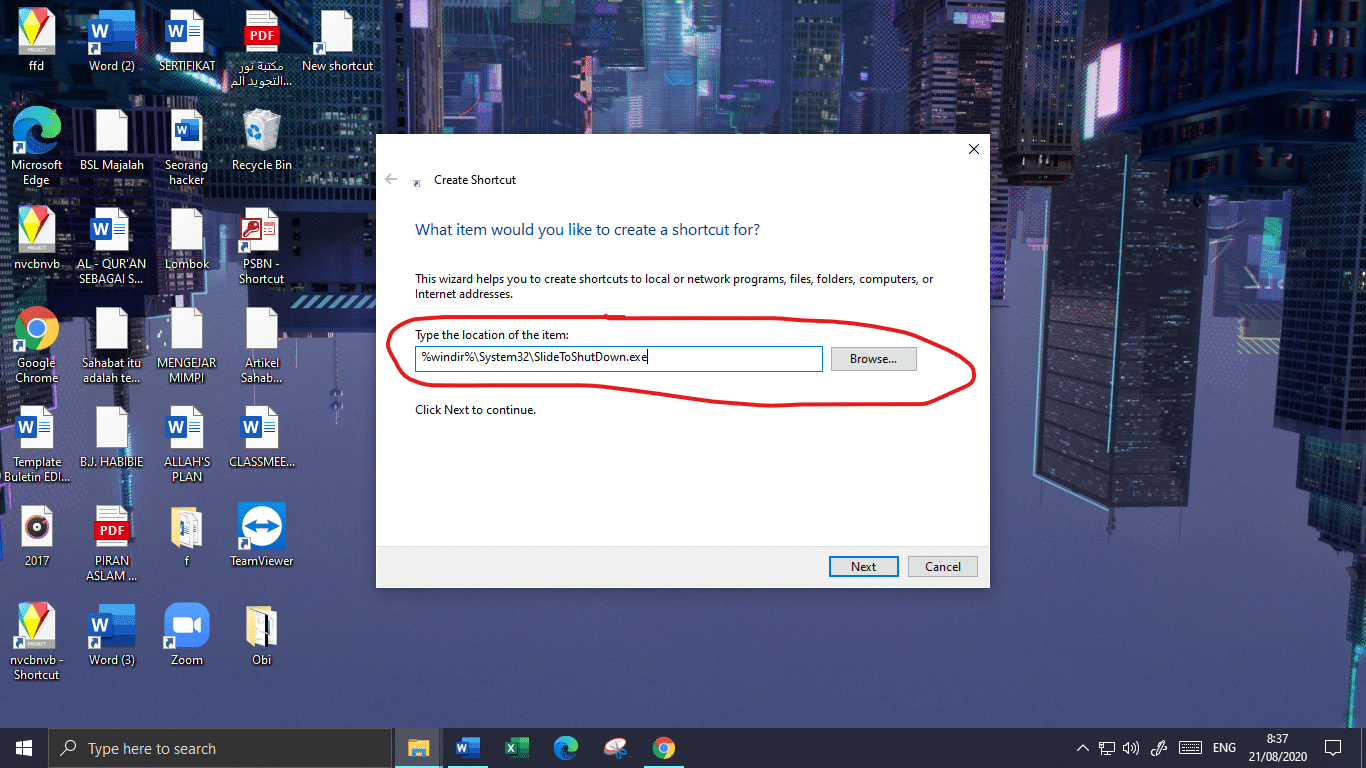Screen dimensions: 1366x768
Task: Open the volume control in system tray
Action: point(1131,748)
